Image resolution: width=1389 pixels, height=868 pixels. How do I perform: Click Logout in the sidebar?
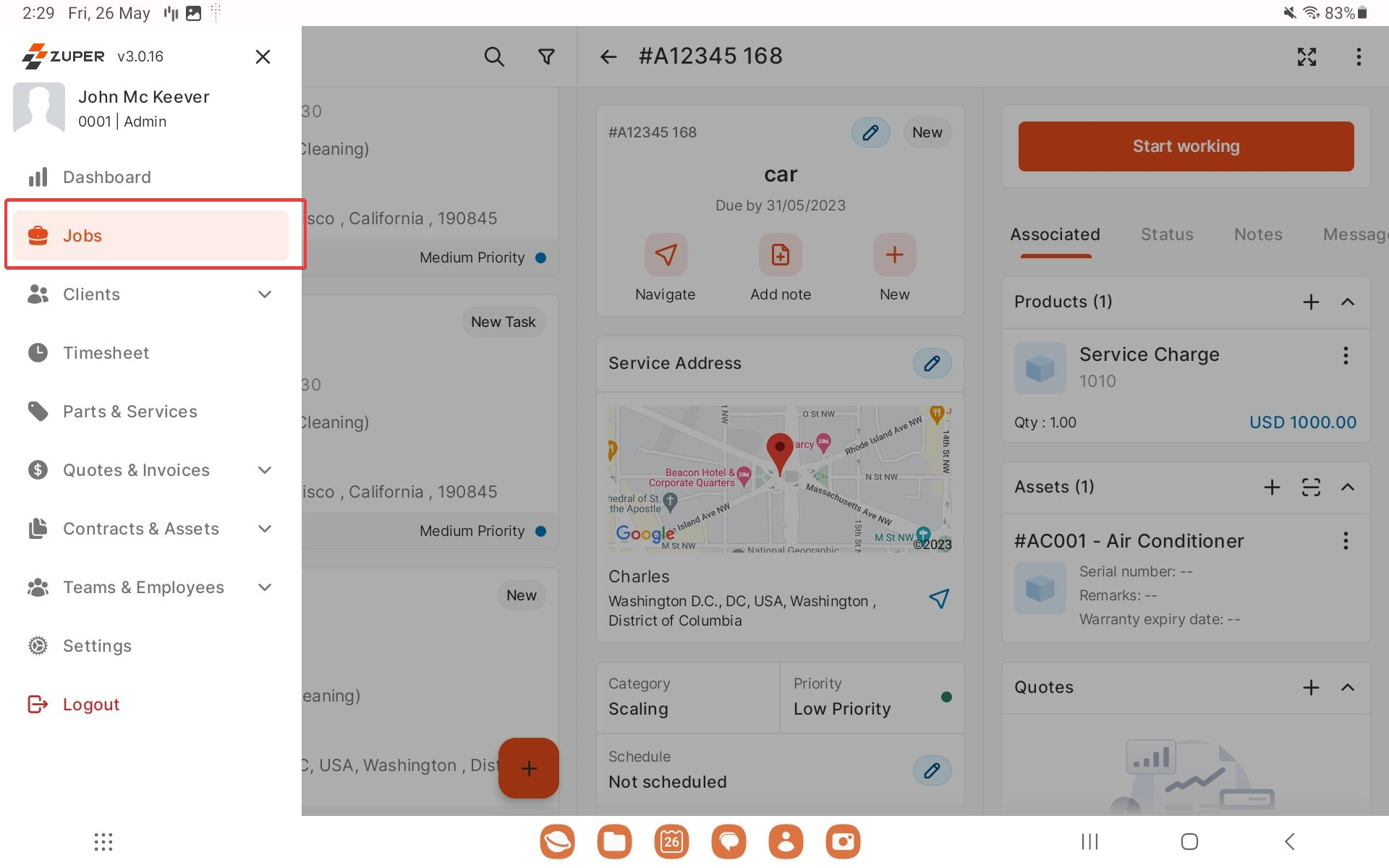(90, 705)
